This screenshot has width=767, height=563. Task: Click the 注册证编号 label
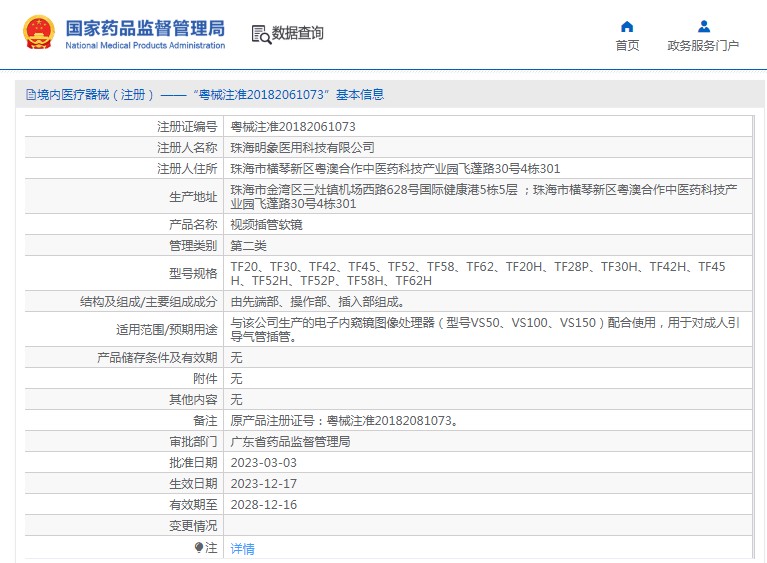point(187,127)
